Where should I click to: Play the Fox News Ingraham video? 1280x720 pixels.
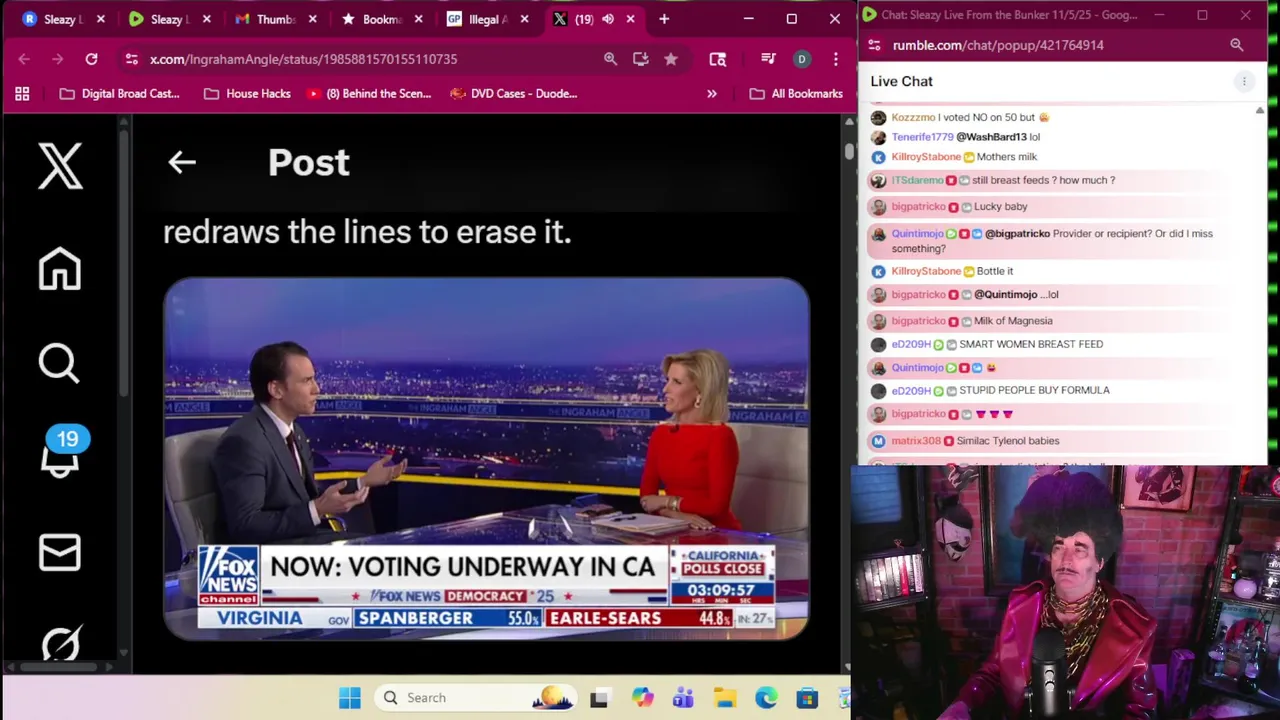pyautogui.click(x=486, y=458)
